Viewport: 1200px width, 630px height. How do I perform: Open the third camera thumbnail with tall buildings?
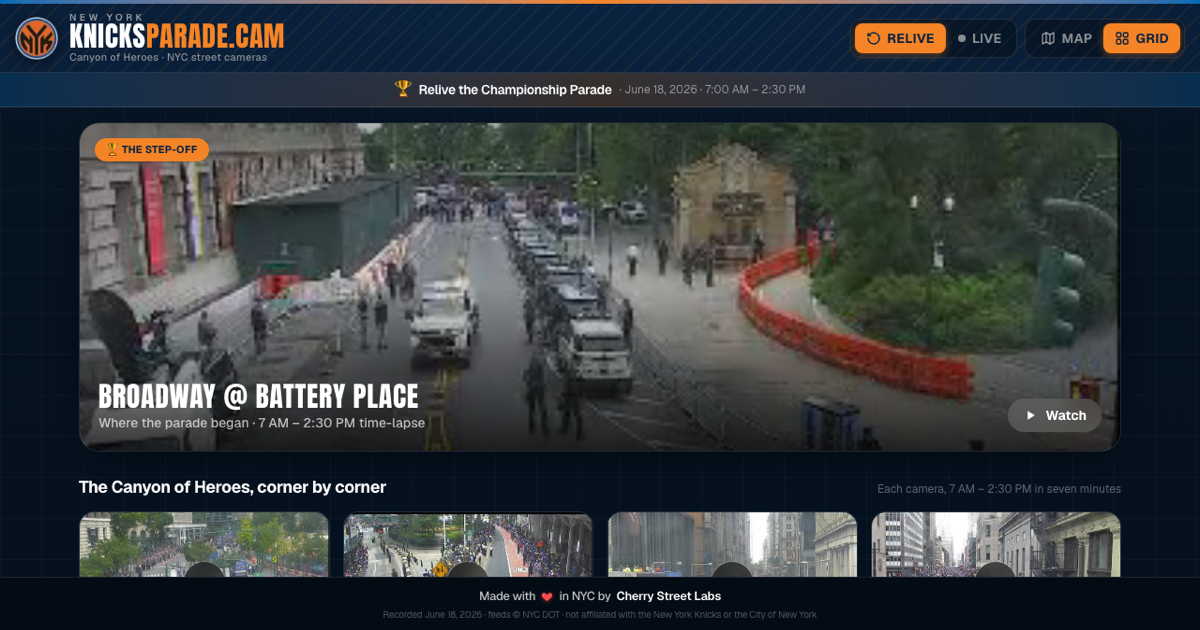tap(732, 545)
